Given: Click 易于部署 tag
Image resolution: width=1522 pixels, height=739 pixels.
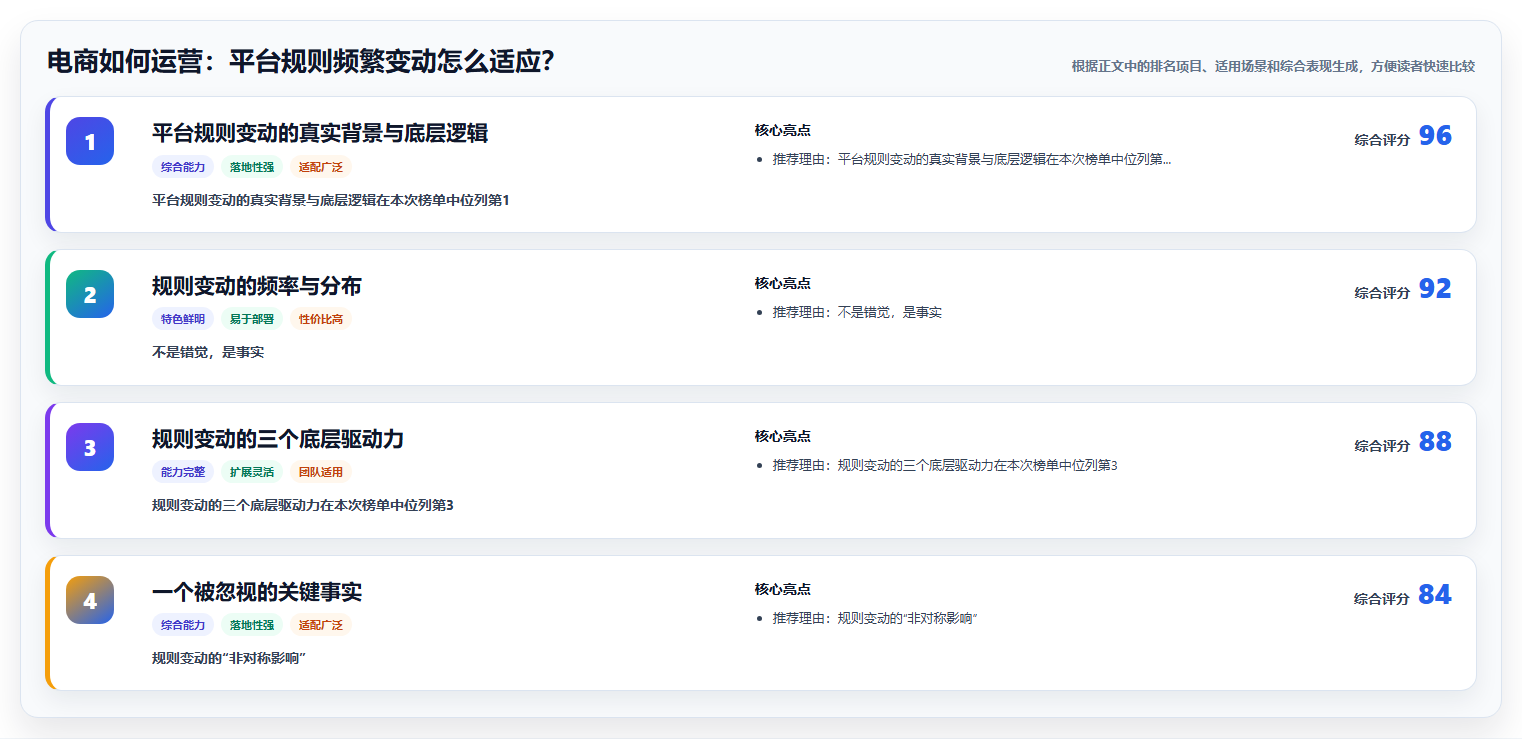Looking at the screenshot, I should point(252,319).
